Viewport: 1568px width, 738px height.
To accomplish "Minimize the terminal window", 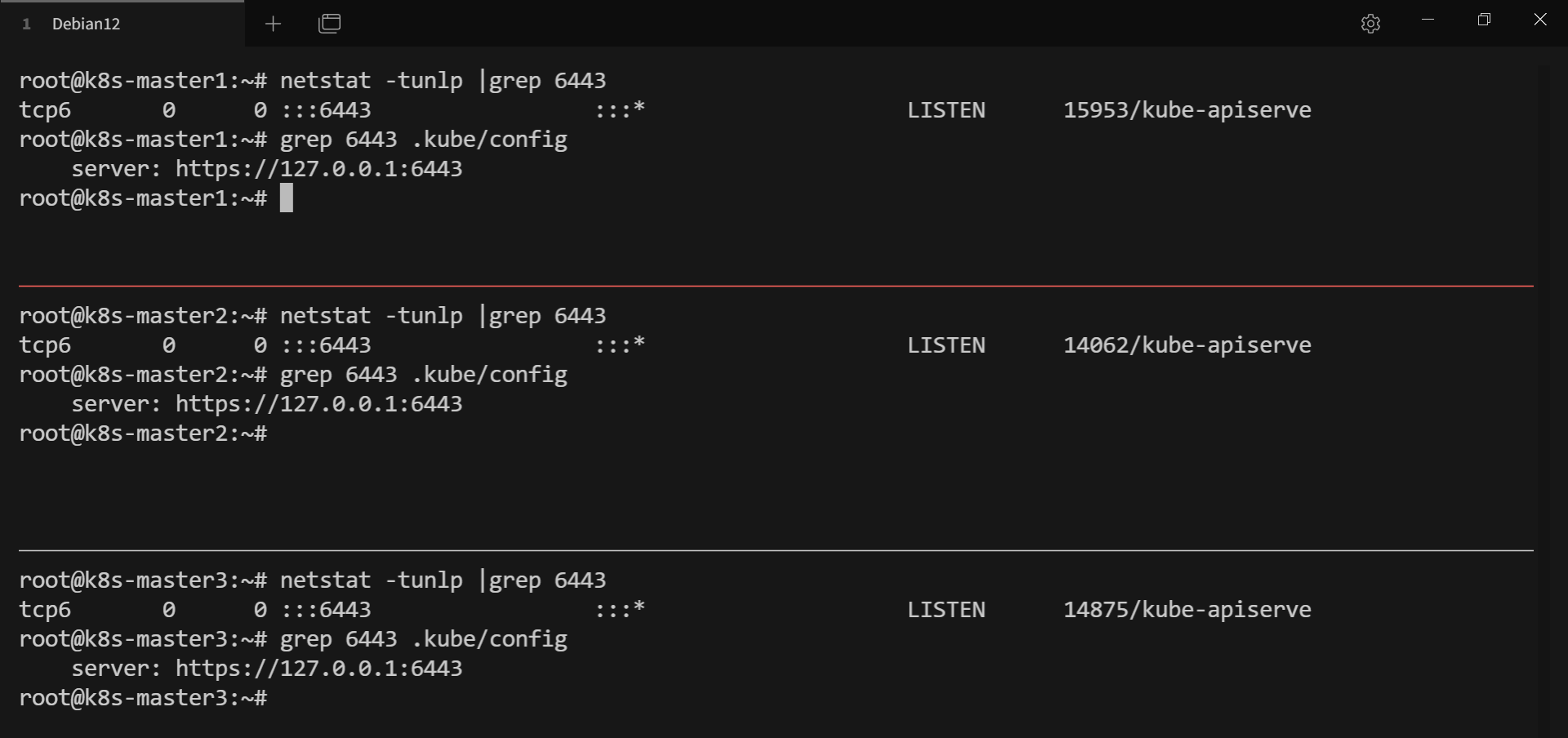I will pos(1428,20).
